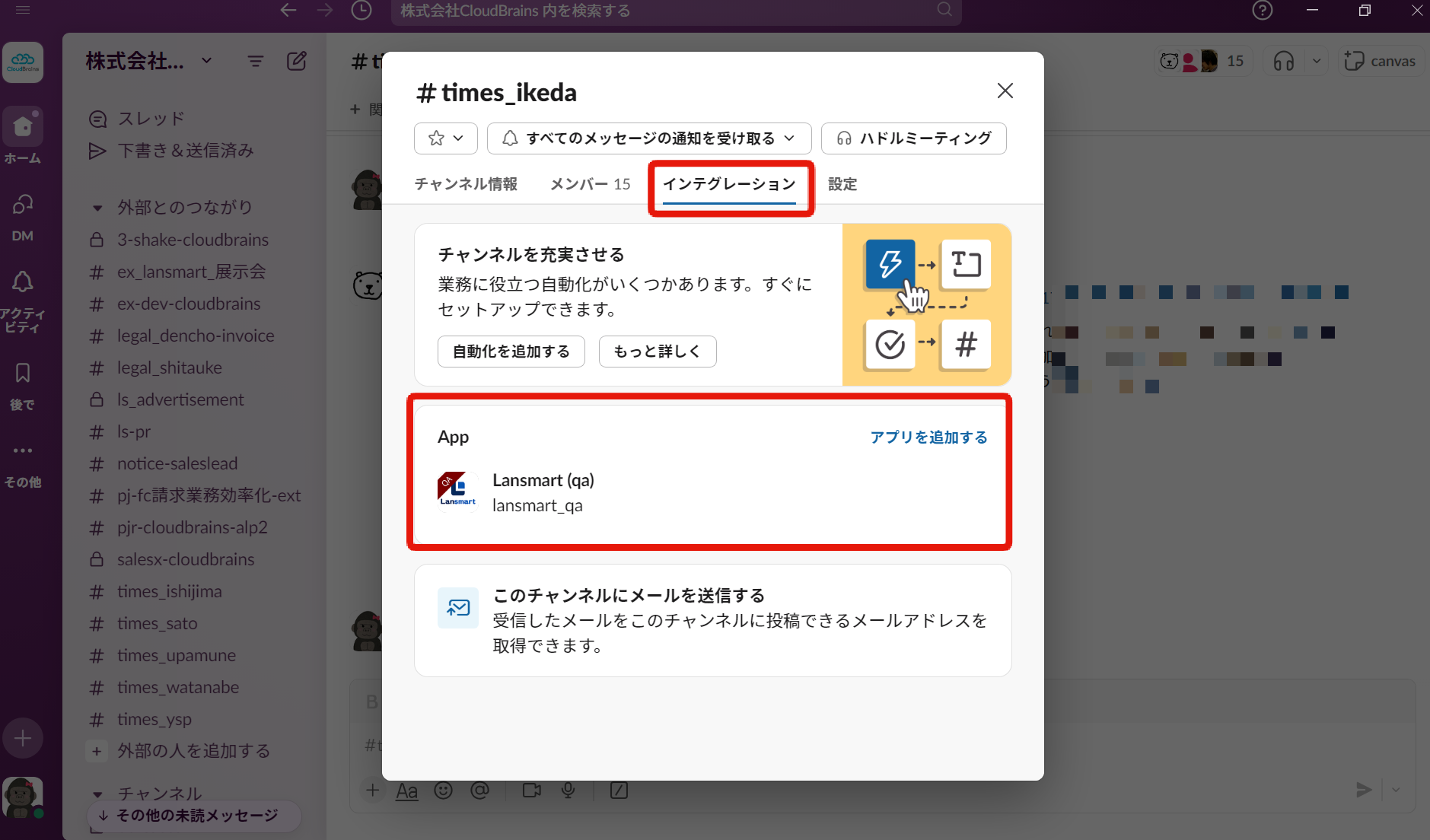The width and height of the screenshot is (1430, 840).
Task: Click the search field for 株式会社CloudBrains
Action: click(676, 11)
